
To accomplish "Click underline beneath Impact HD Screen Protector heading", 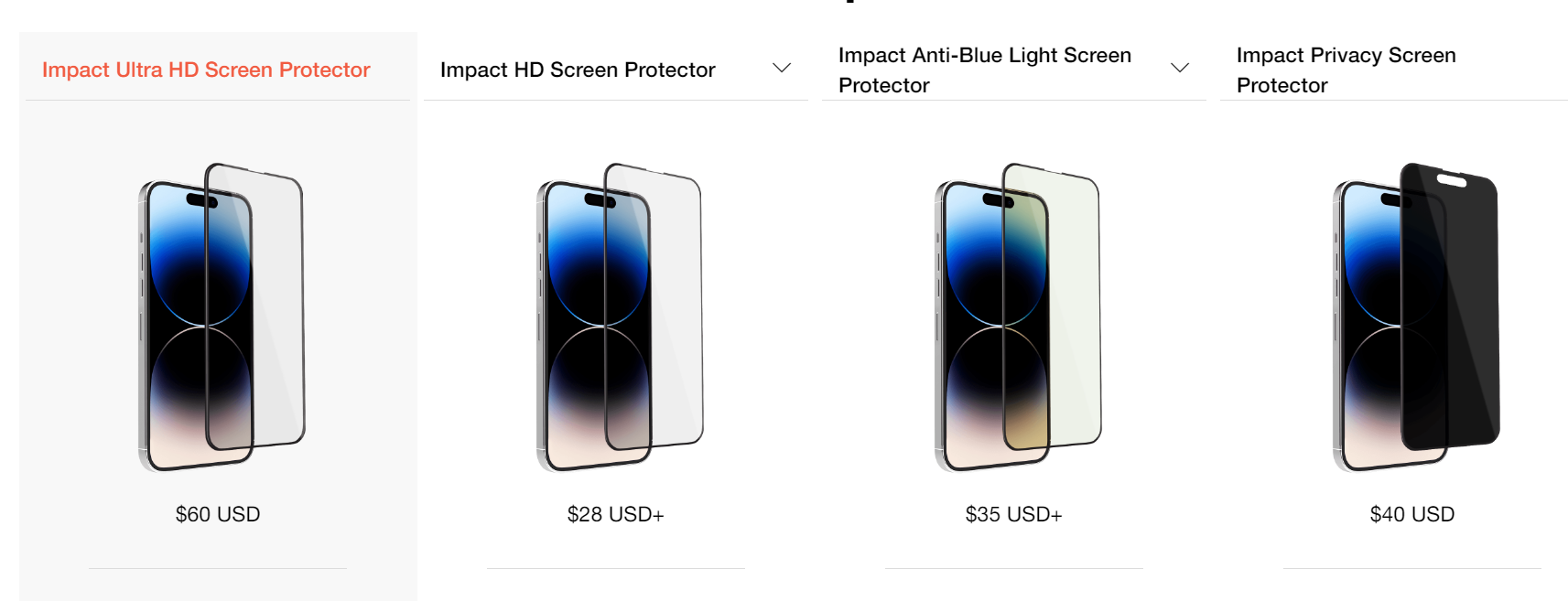I will (616, 100).
